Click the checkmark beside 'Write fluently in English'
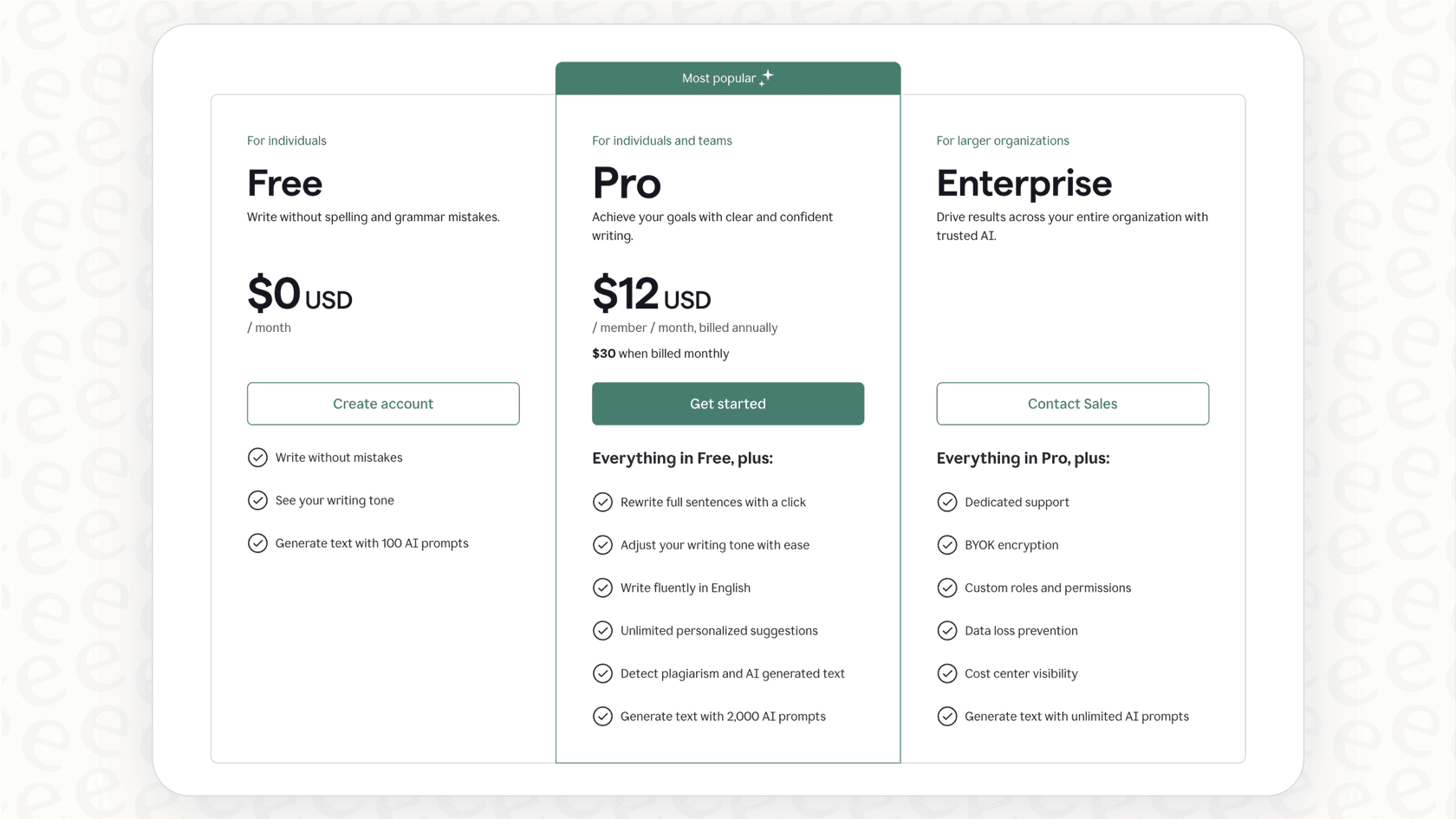 (x=602, y=588)
